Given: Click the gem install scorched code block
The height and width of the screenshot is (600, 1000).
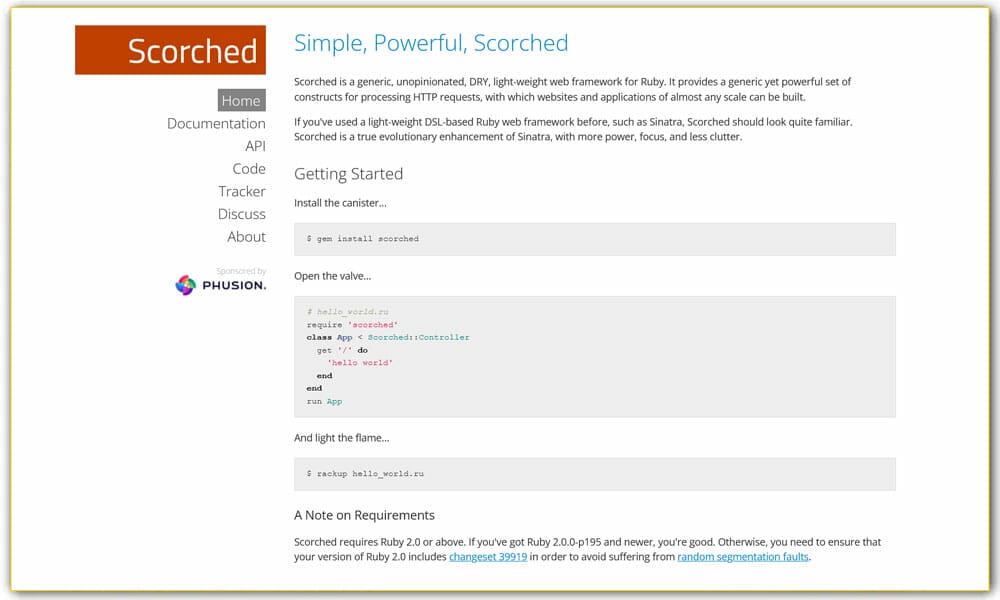Looking at the screenshot, I should 595,238.
